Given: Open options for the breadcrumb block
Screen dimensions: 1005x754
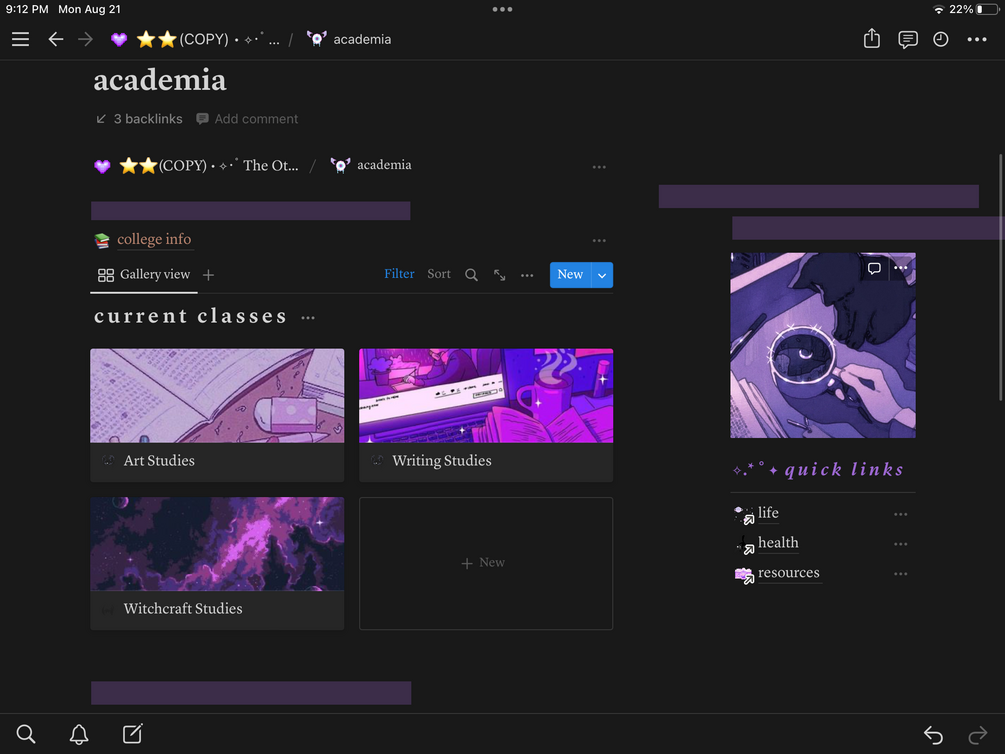Looking at the screenshot, I should coord(599,167).
